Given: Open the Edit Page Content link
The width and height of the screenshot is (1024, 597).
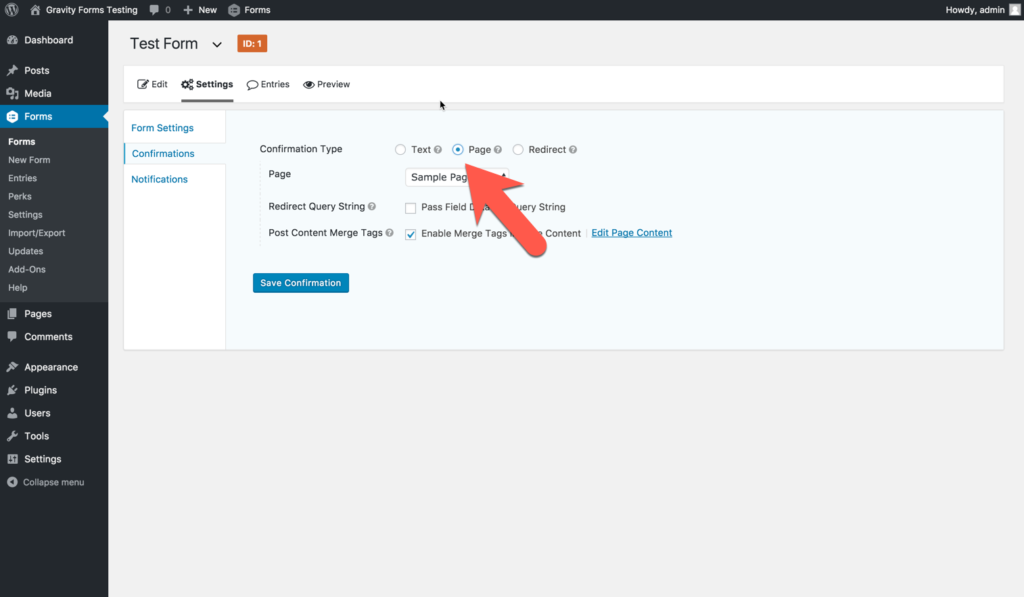Looking at the screenshot, I should pyautogui.click(x=631, y=230).
